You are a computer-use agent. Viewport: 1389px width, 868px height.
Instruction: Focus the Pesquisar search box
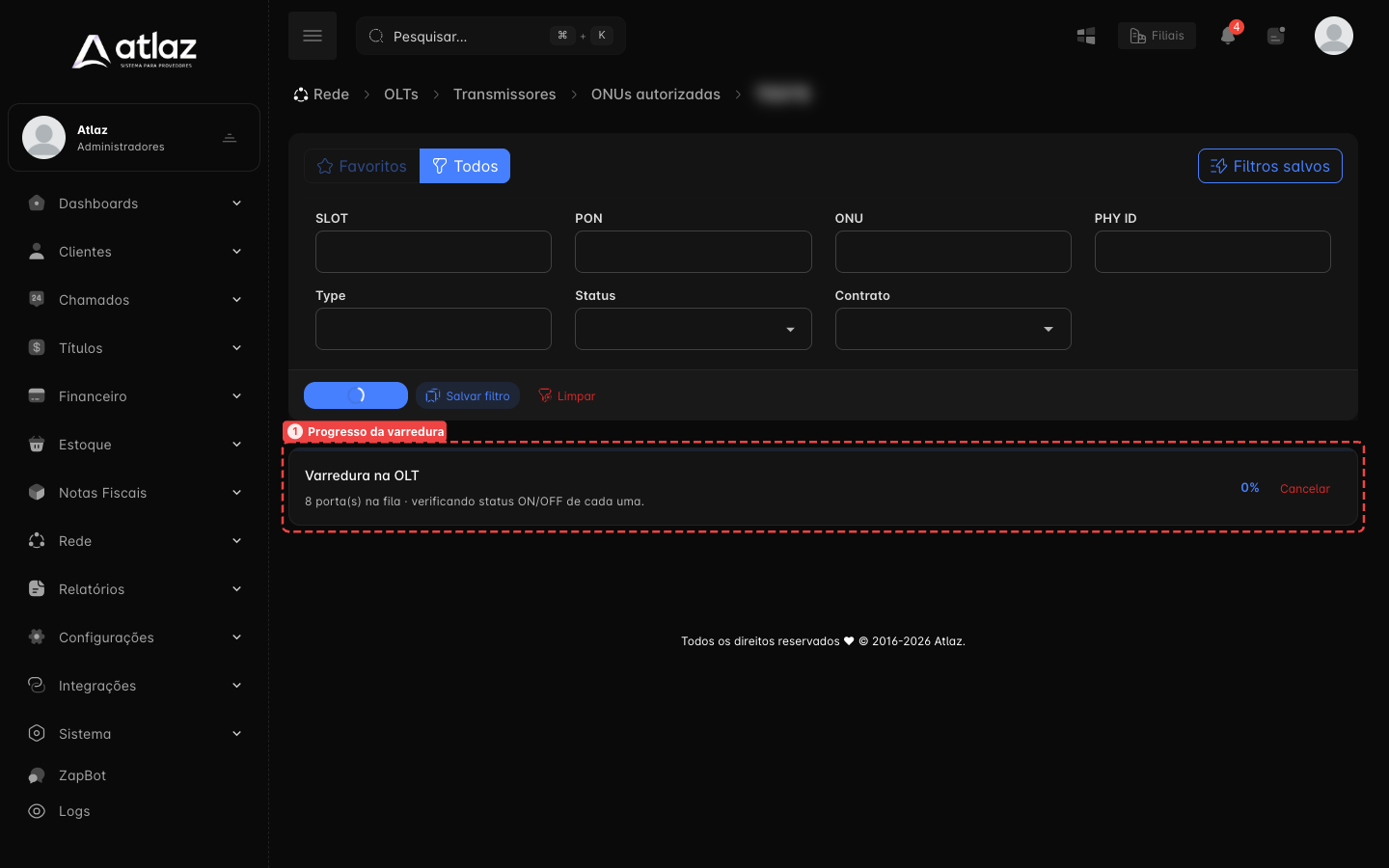click(x=491, y=36)
